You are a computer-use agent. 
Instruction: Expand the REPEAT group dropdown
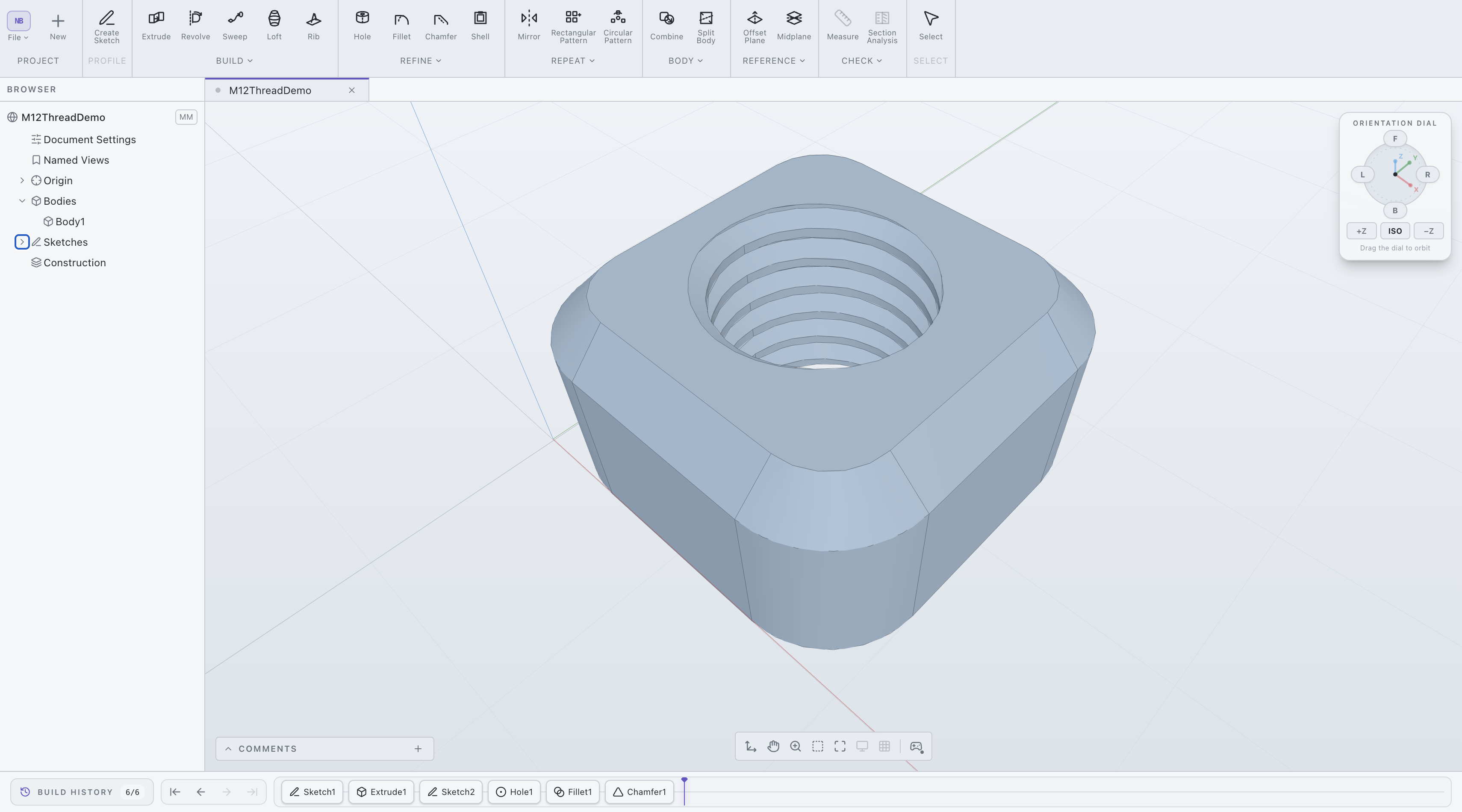(x=573, y=61)
